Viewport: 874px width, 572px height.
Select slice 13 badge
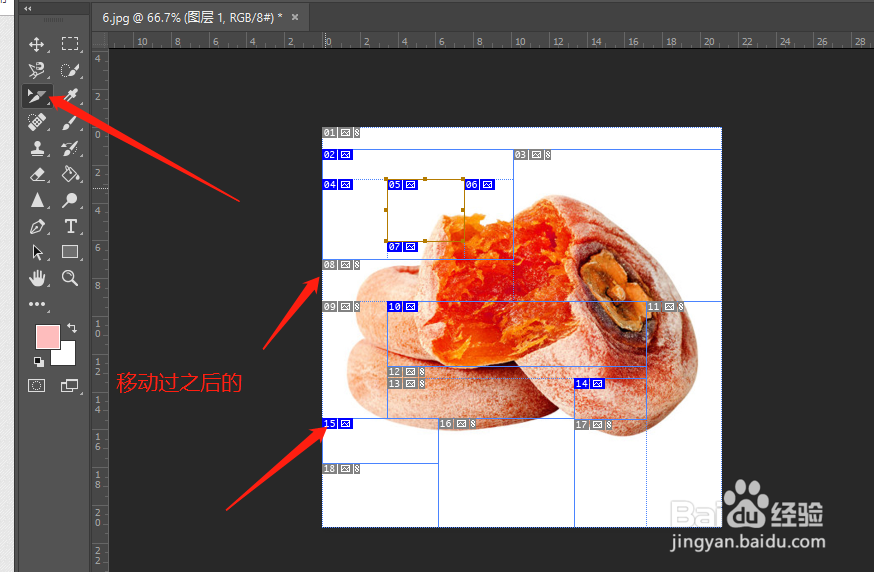click(406, 384)
